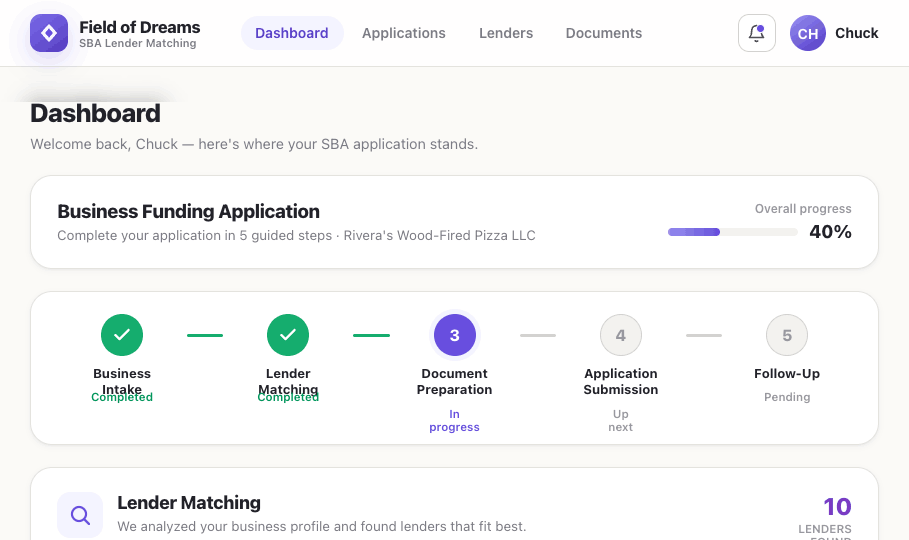Click the Dashboard page heading
Viewport: 909px width, 540px height.
point(96,113)
